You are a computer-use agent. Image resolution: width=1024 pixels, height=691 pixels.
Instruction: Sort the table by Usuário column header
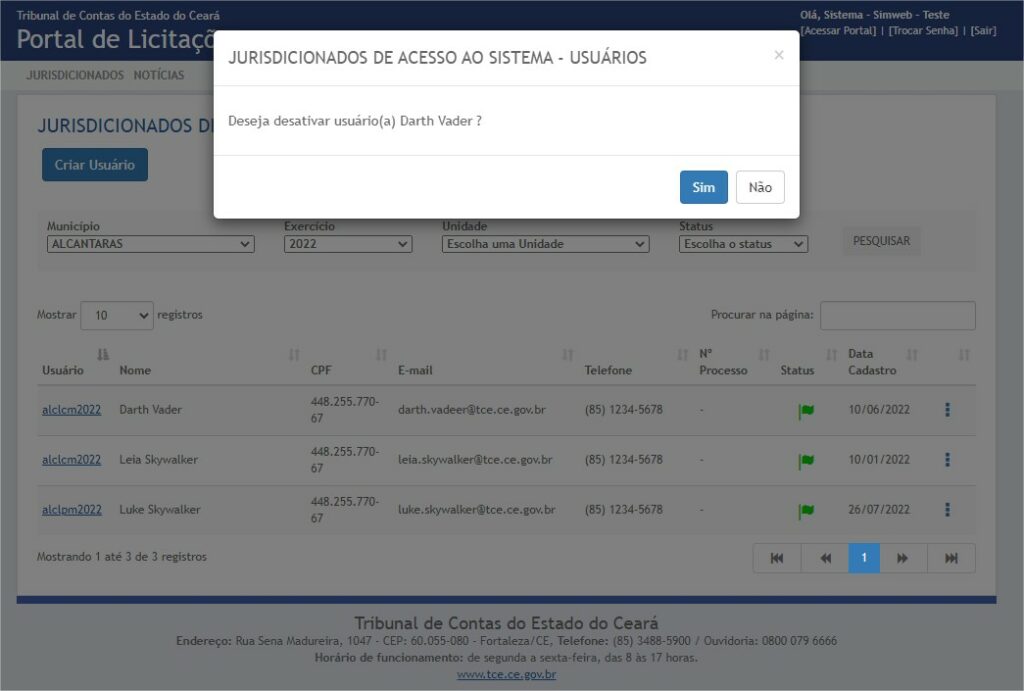[63, 370]
